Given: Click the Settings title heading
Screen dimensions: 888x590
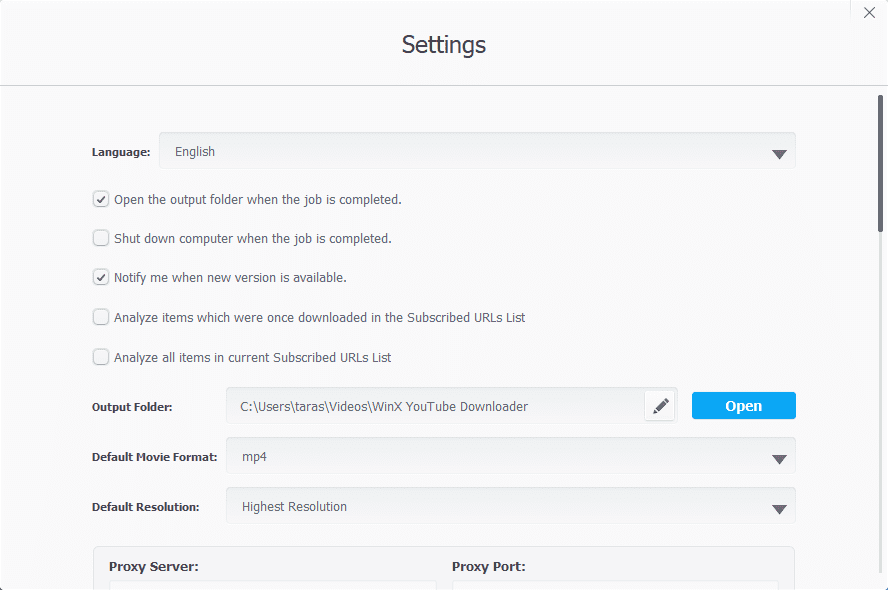Looking at the screenshot, I should 444,45.
